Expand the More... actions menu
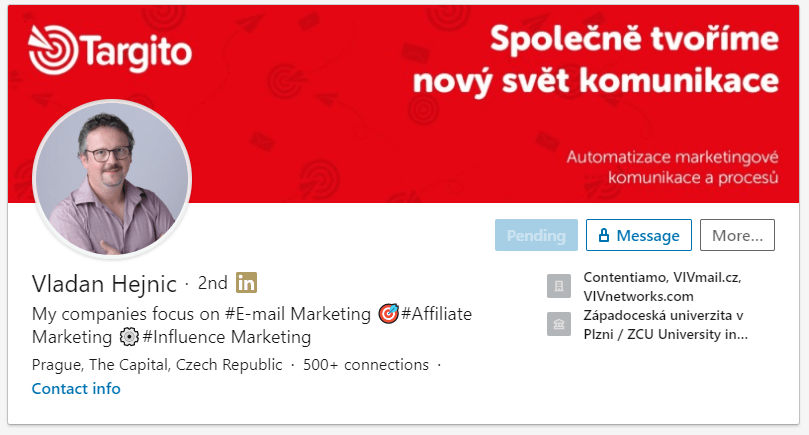The height and width of the screenshot is (435, 809). pyautogui.click(x=737, y=236)
